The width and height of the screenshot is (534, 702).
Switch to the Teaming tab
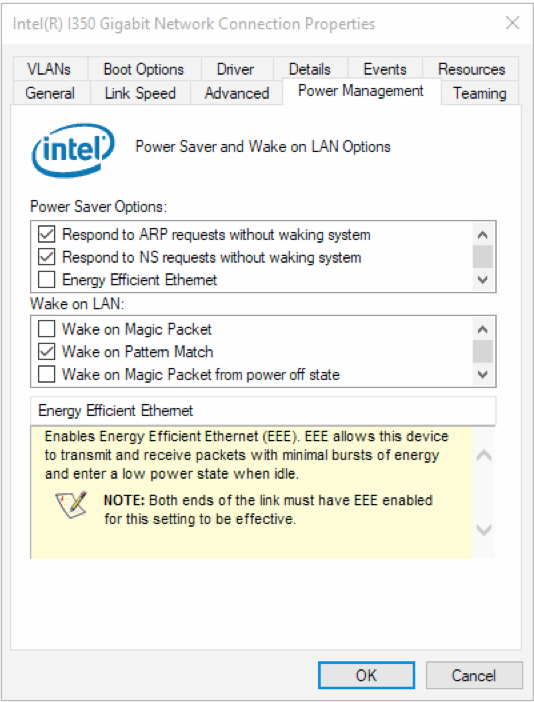pyautogui.click(x=479, y=93)
